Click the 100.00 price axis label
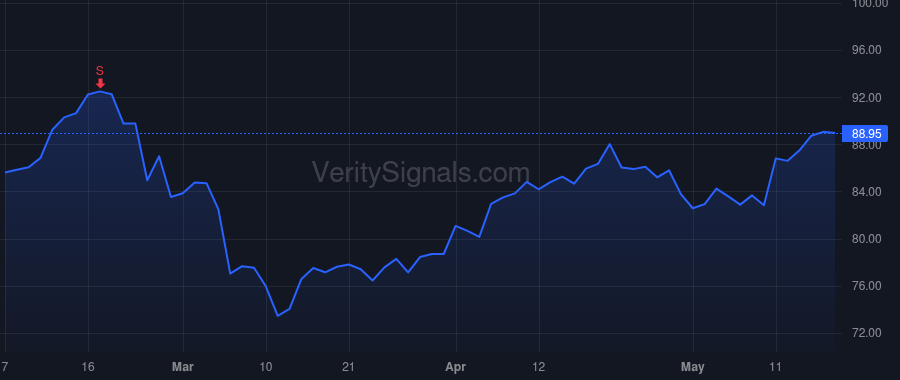The height and width of the screenshot is (380, 900). [867, 3]
